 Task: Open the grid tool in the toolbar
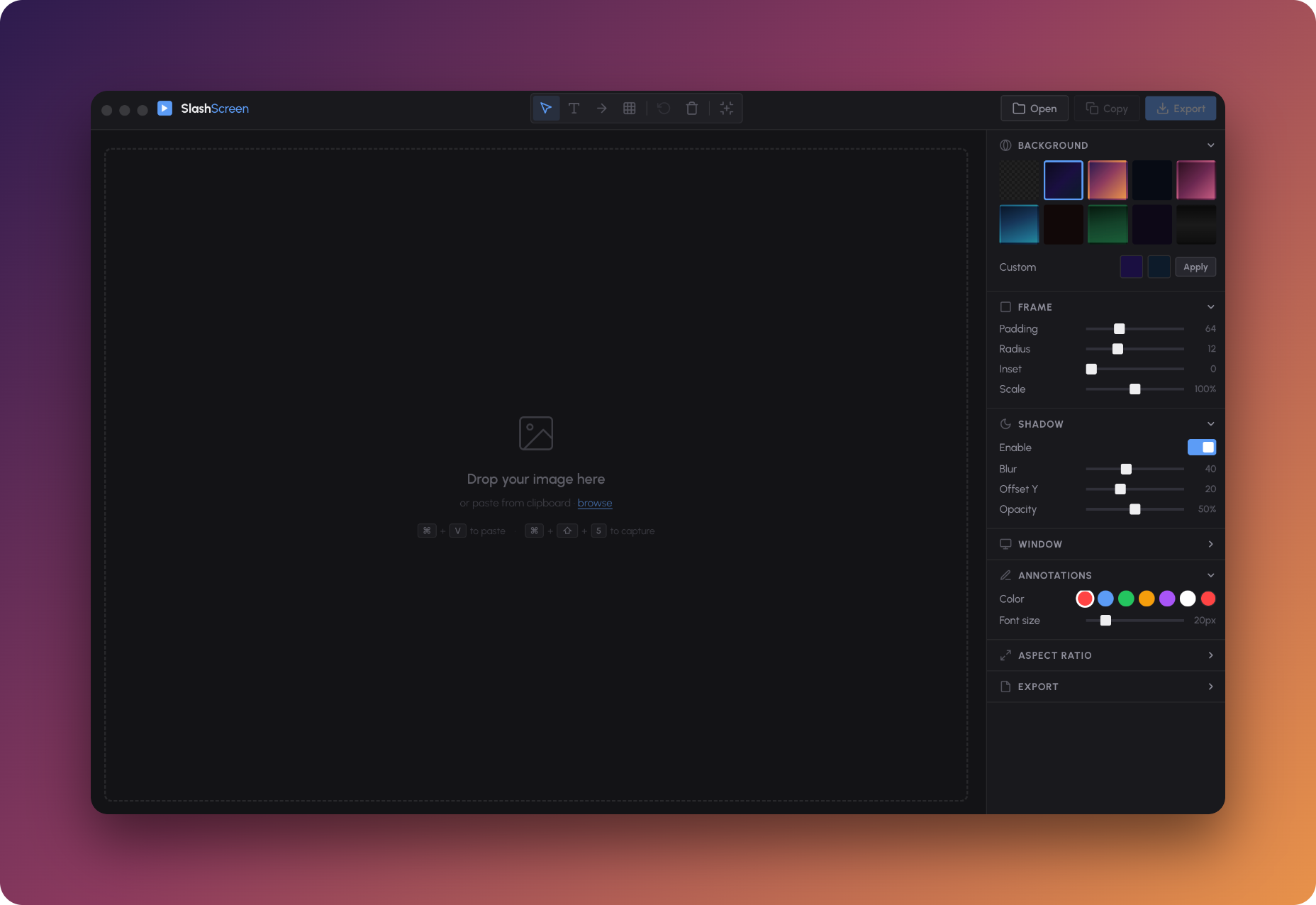point(629,108)
